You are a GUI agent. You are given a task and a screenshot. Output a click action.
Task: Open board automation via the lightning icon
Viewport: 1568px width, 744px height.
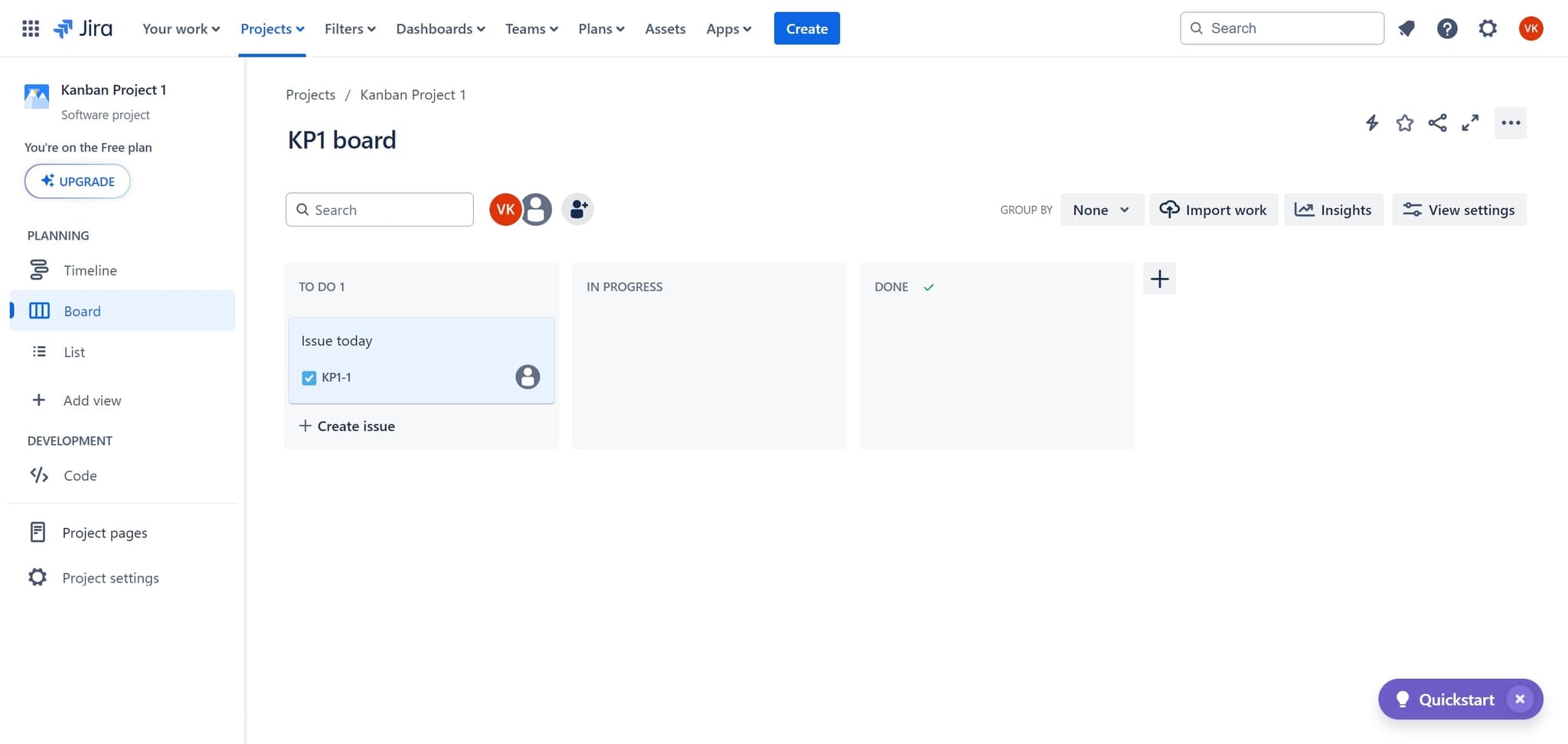(x=1371, y=122)
